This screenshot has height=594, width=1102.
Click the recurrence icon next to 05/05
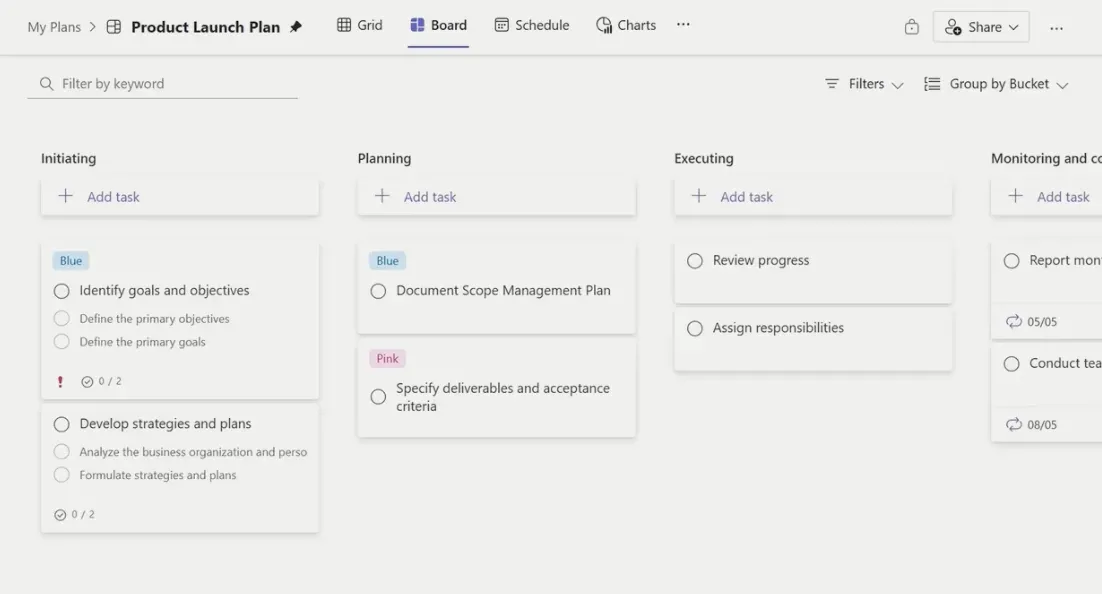[x=1013, y=322]
